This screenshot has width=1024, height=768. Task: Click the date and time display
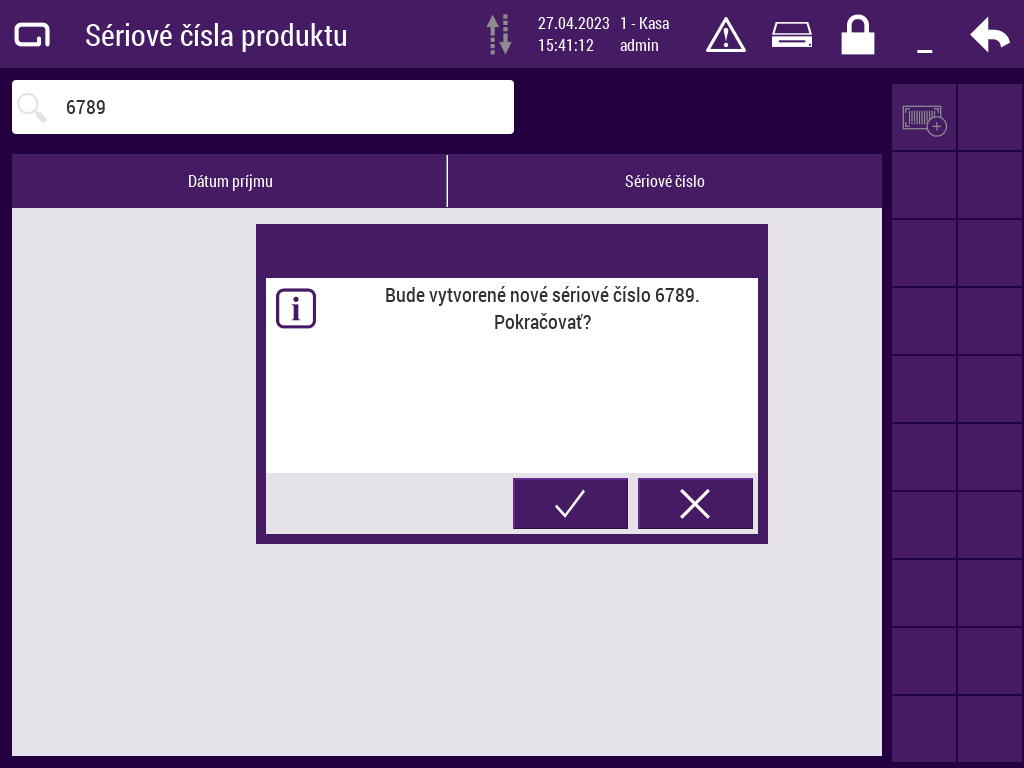[x=572, y=34]
